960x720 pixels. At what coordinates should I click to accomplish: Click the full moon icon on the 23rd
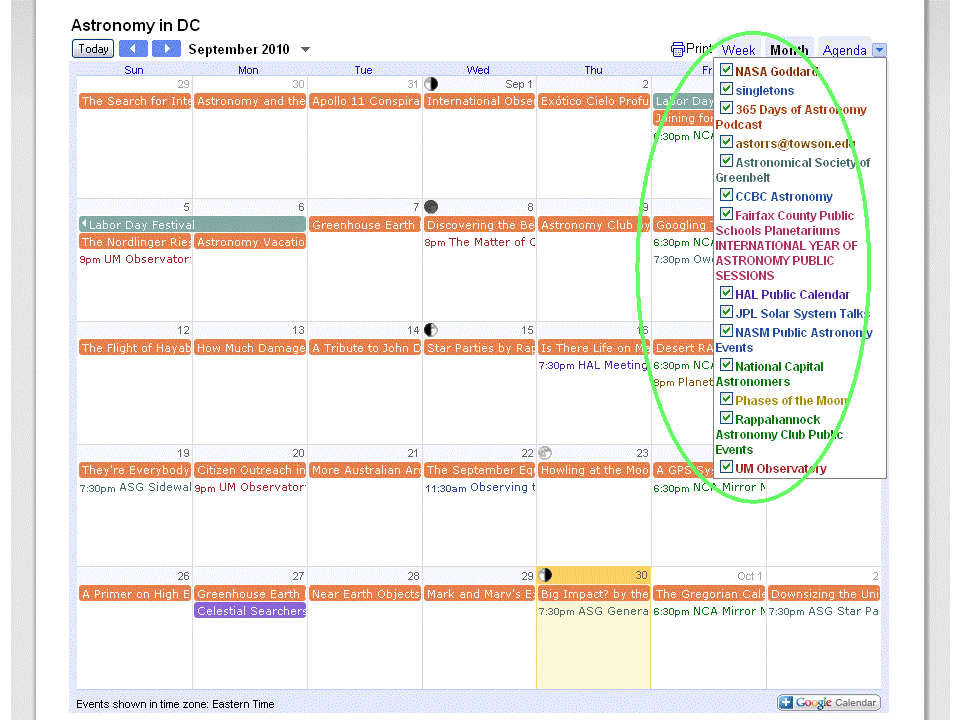tap(545, 453)
